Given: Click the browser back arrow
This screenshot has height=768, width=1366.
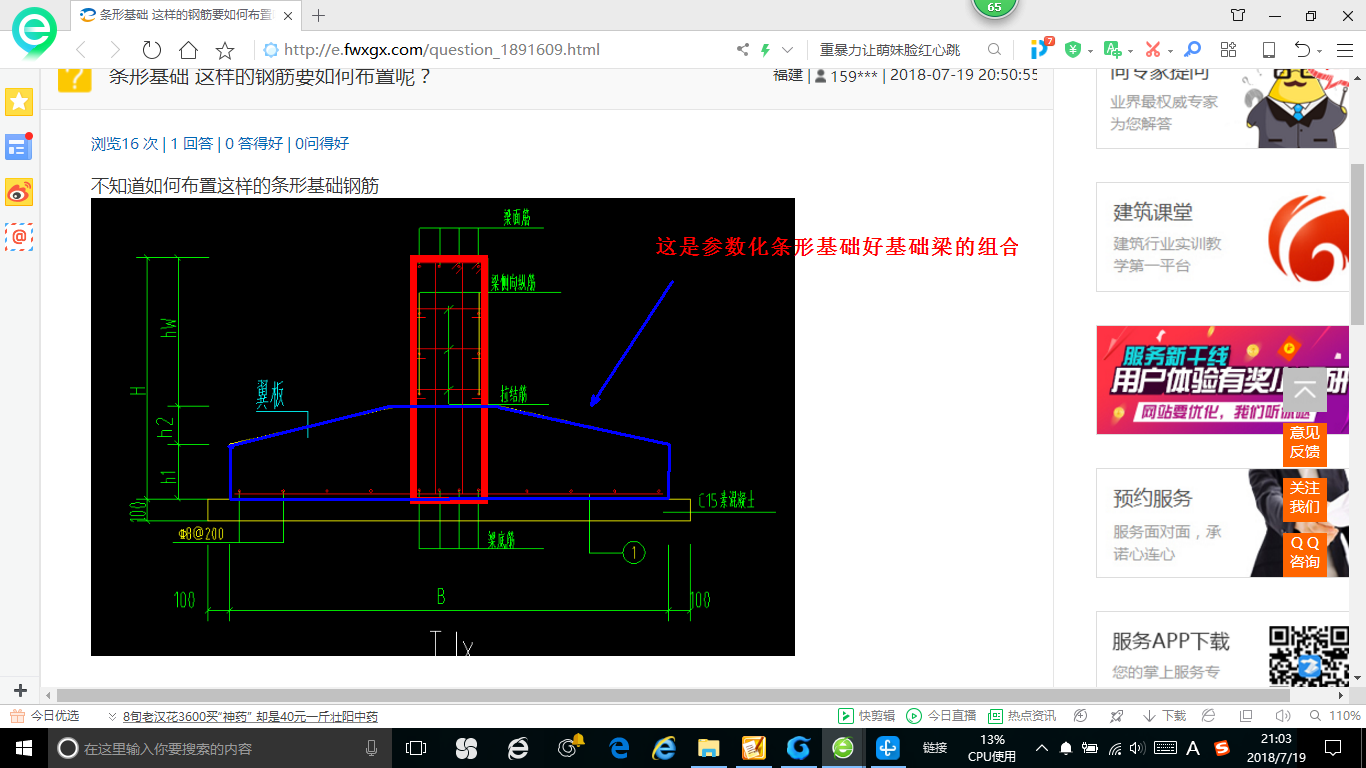Looking at the screenshot, I should point(81,50).
